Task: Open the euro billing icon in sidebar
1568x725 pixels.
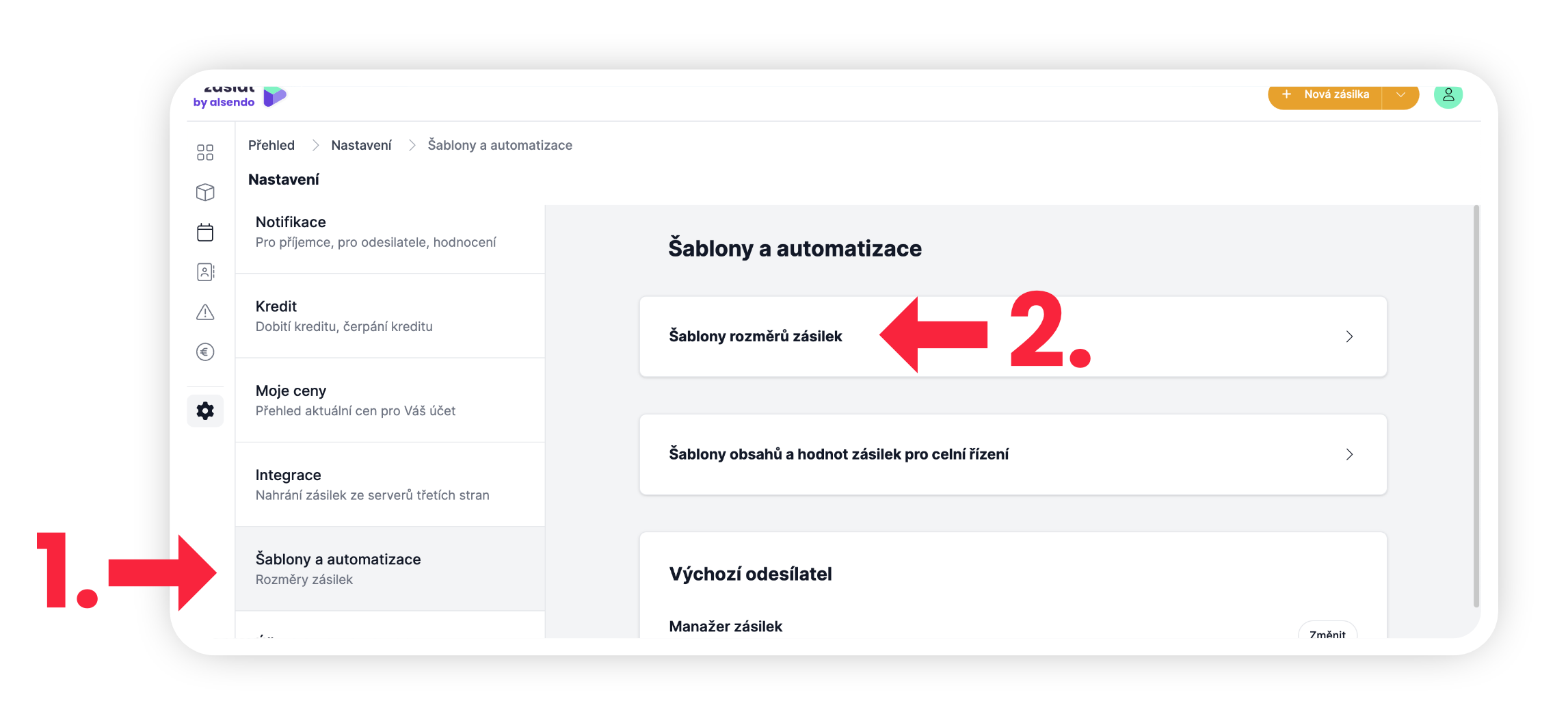Action: click(205, 352)
